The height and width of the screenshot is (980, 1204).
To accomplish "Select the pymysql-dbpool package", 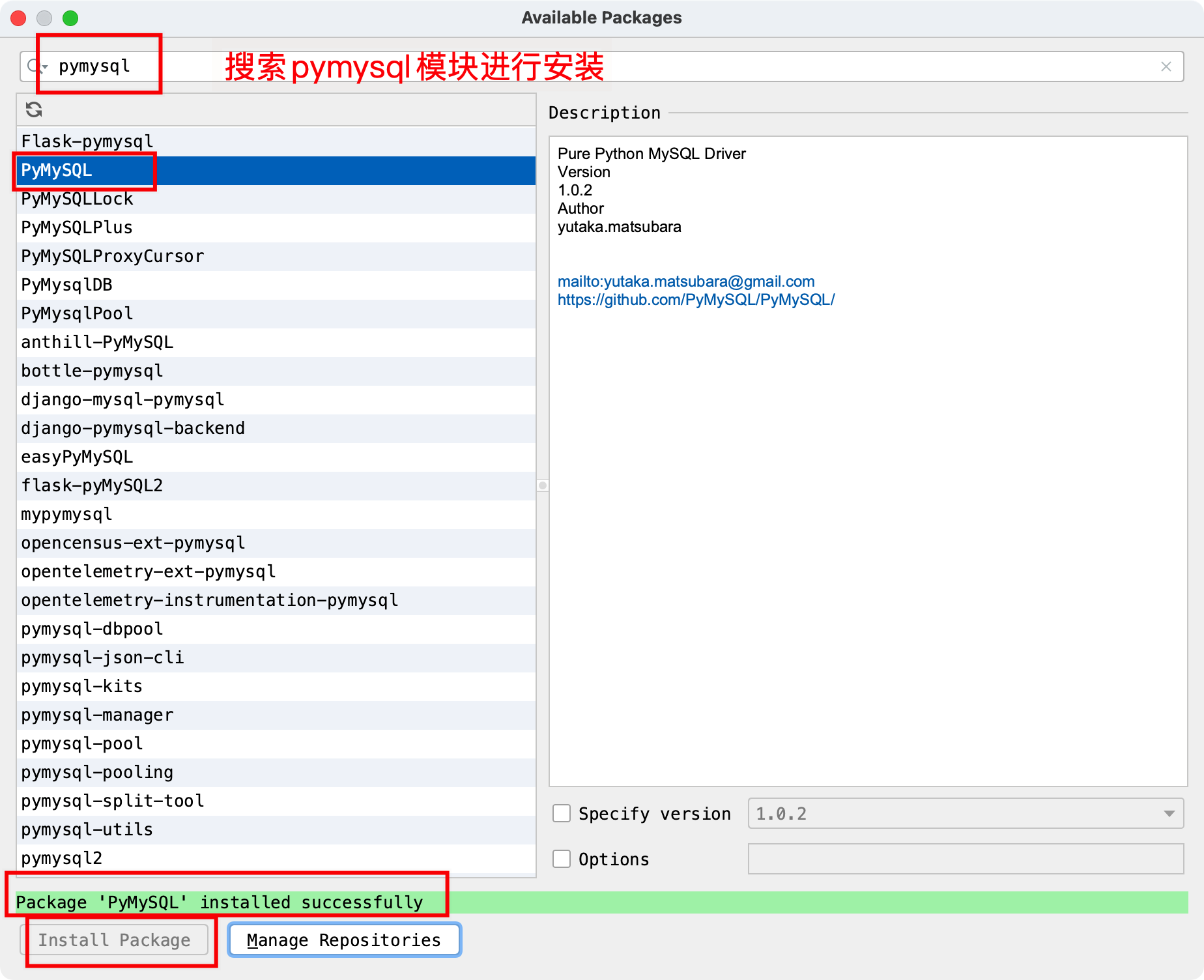I will [276, 629].
